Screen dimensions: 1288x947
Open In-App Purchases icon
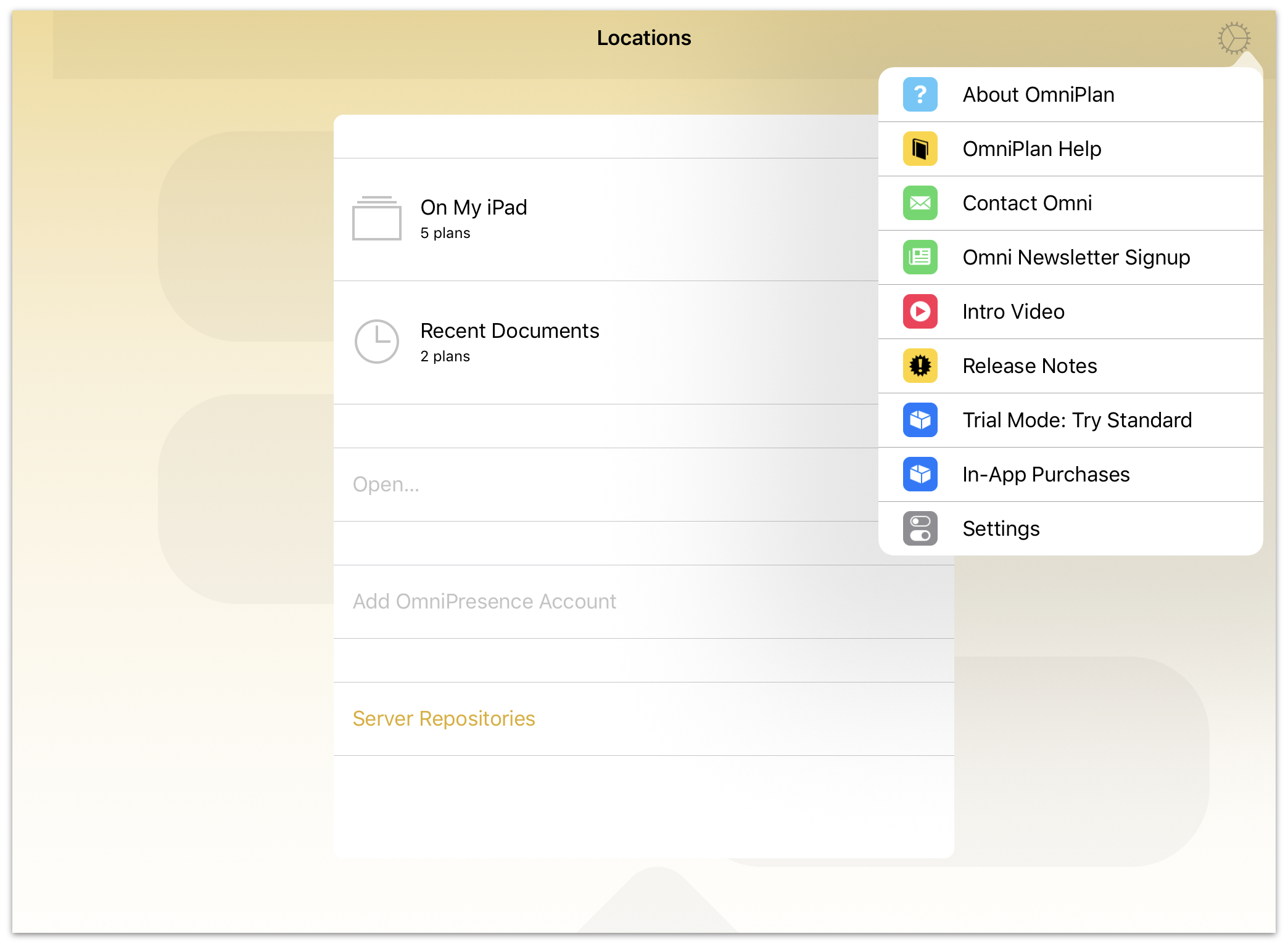click(921, 474)
